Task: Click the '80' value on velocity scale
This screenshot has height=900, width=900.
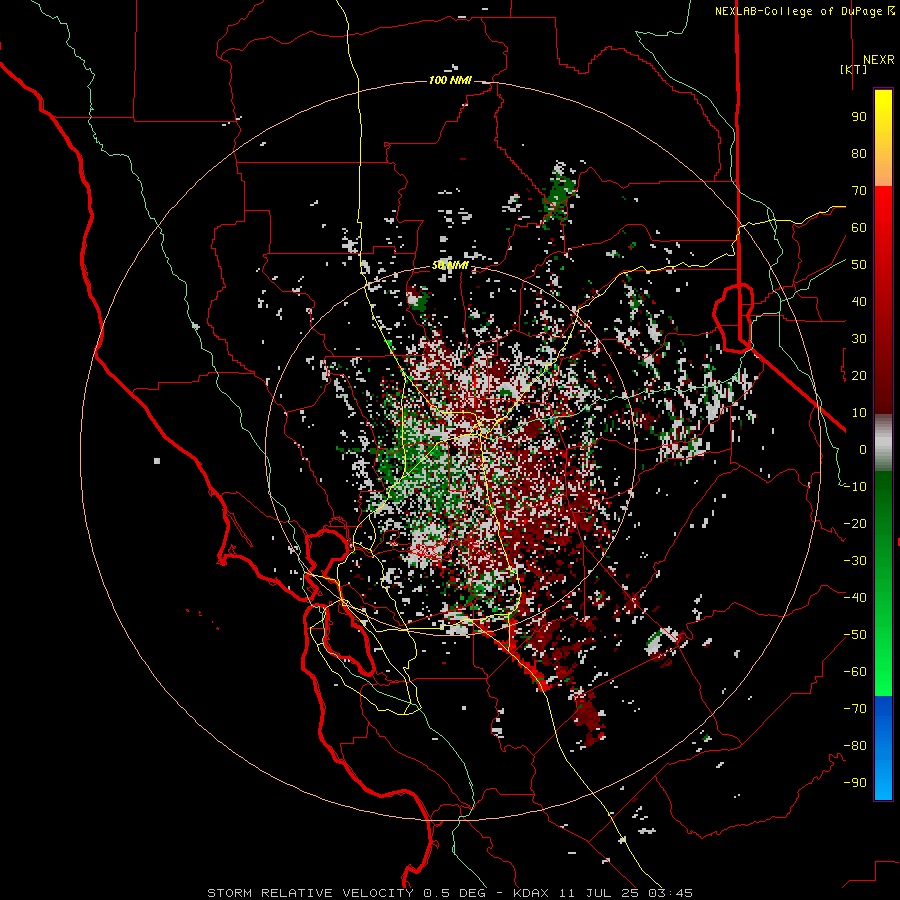Action: [x=859, y=154]
